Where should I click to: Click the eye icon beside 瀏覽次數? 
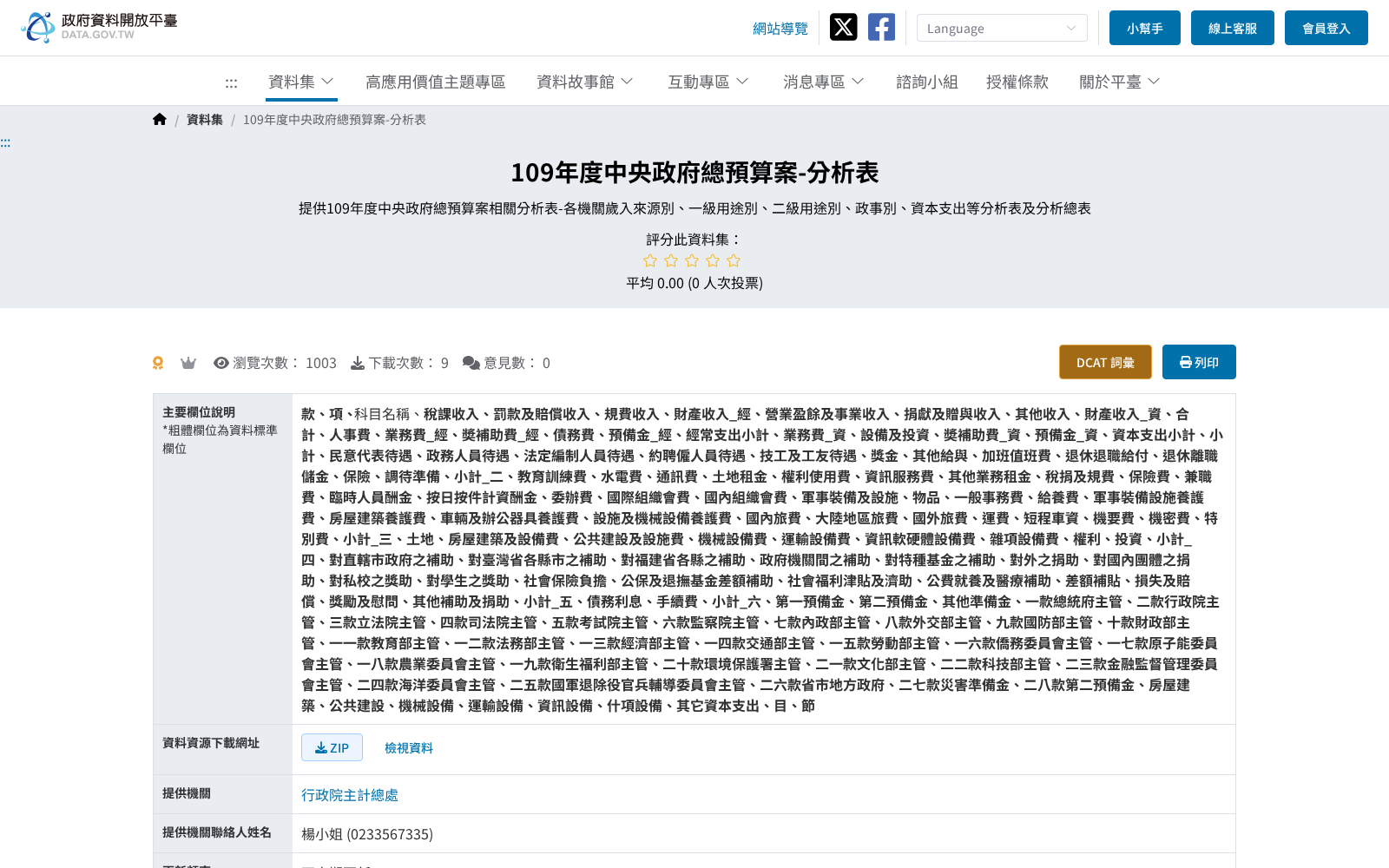click(x=221, y=363)
